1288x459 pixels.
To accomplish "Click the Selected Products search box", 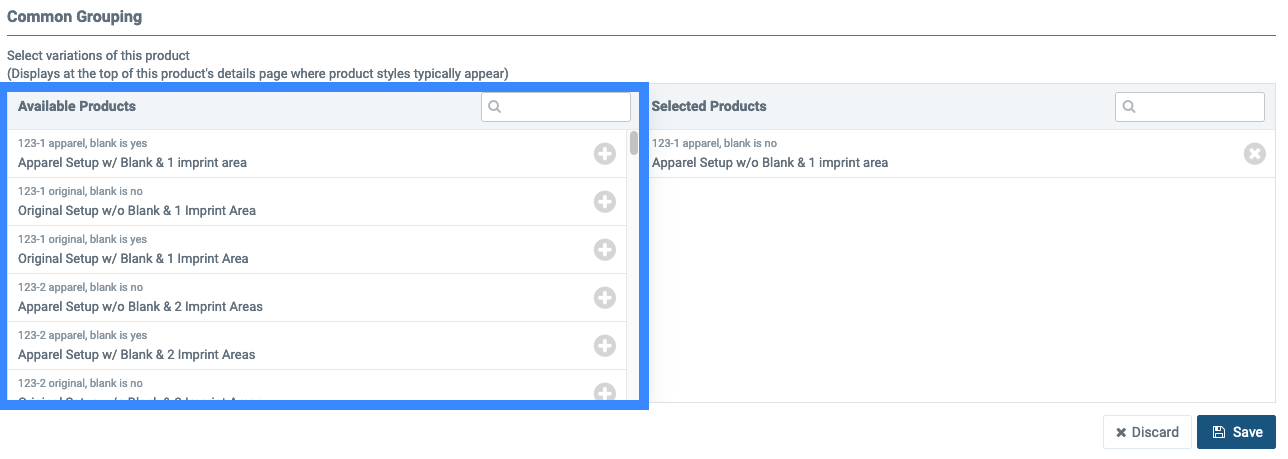I will coord(1190,106).
